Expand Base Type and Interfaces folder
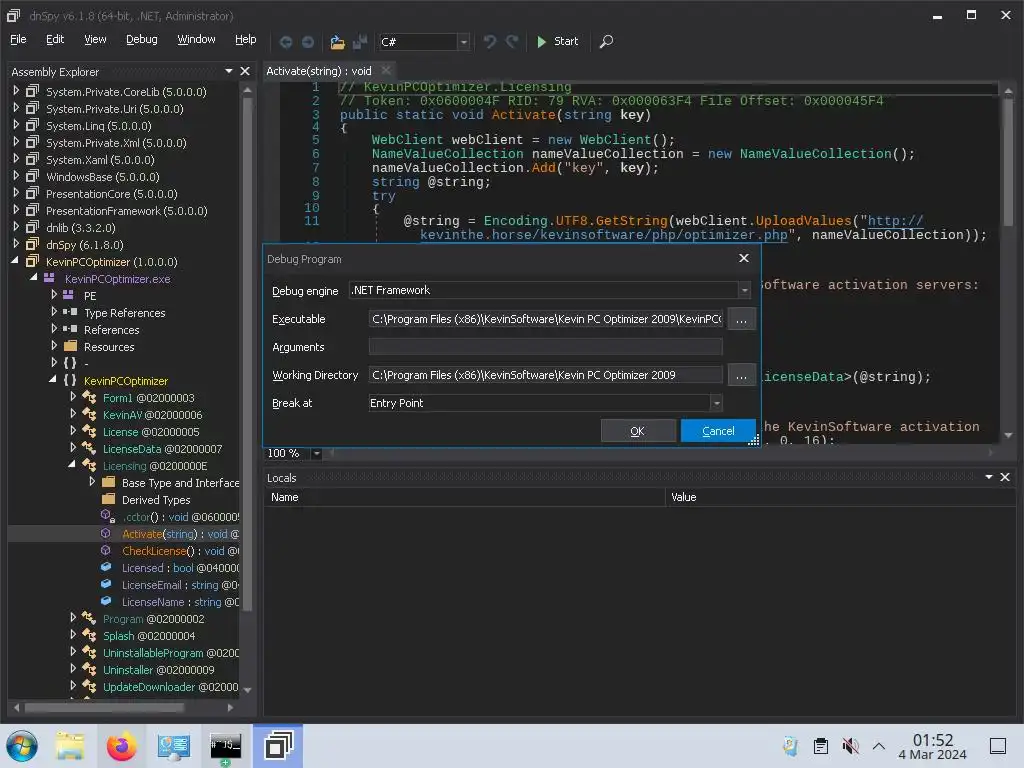1024x768 pixels. point(92,481)
